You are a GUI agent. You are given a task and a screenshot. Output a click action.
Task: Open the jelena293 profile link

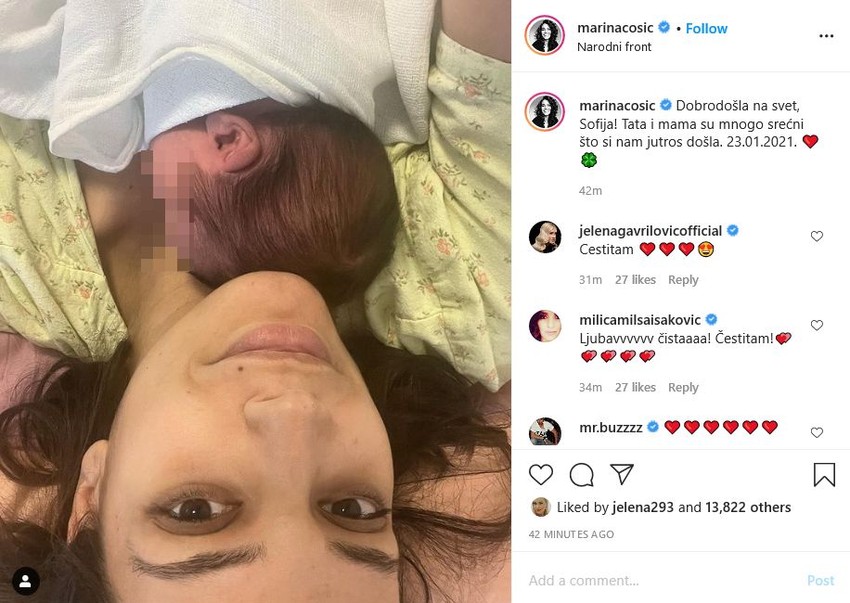(x=643, y=507)
